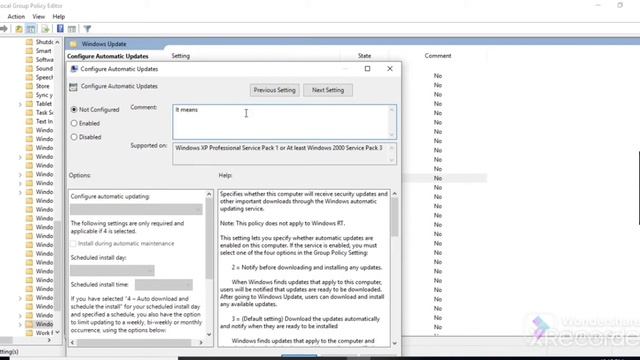Click the Windows Update folder icon in header
The image size is (640, 360).
tap(73, 44)
